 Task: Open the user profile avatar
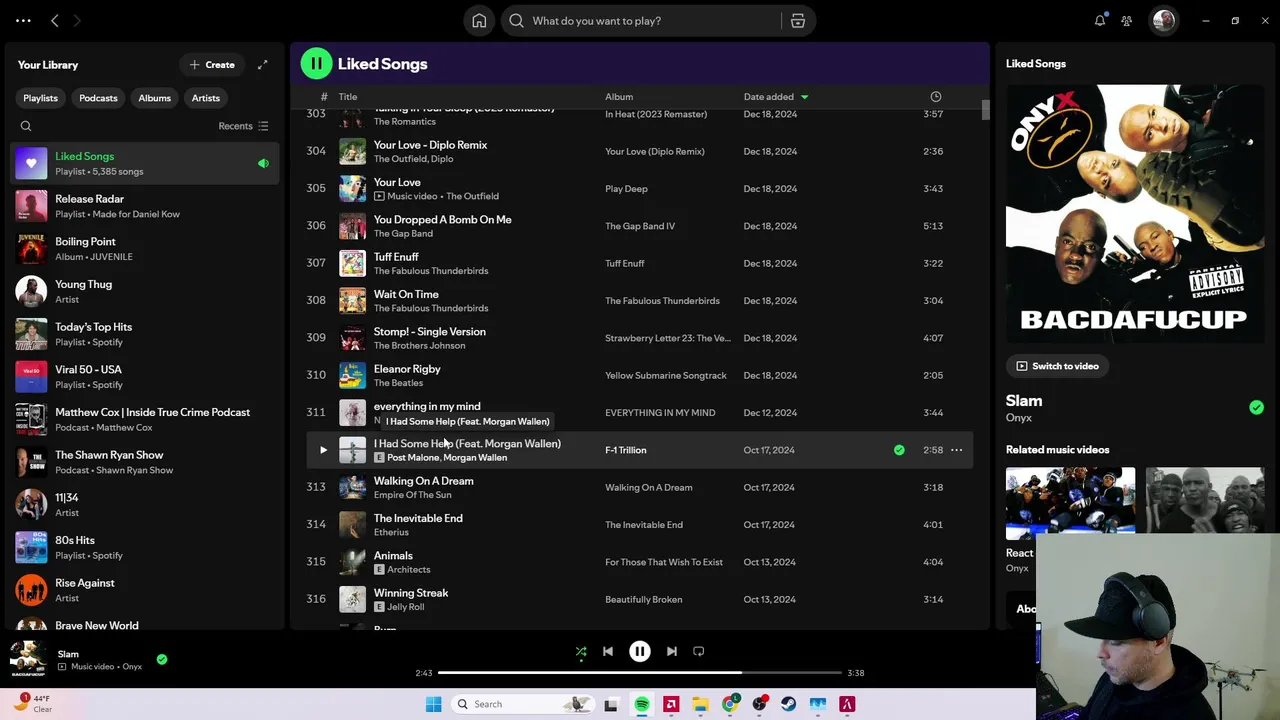[x=1164, y=21]
